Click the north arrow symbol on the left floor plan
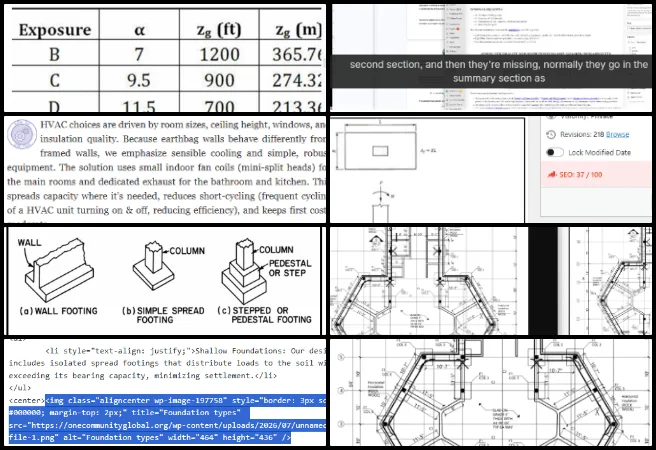The width and height of the screenshot is (656, 450). pyautogui.click(x=375, y=241)
